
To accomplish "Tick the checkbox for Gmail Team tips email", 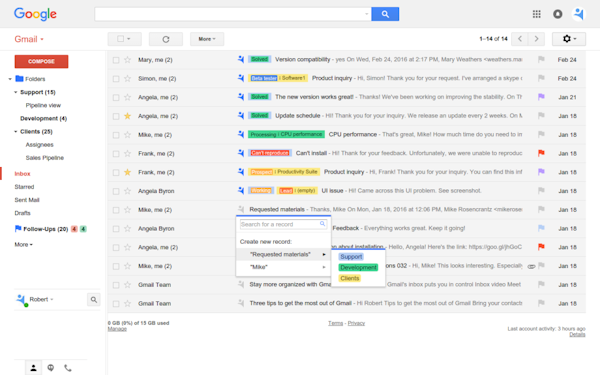I will pos(116,303).
